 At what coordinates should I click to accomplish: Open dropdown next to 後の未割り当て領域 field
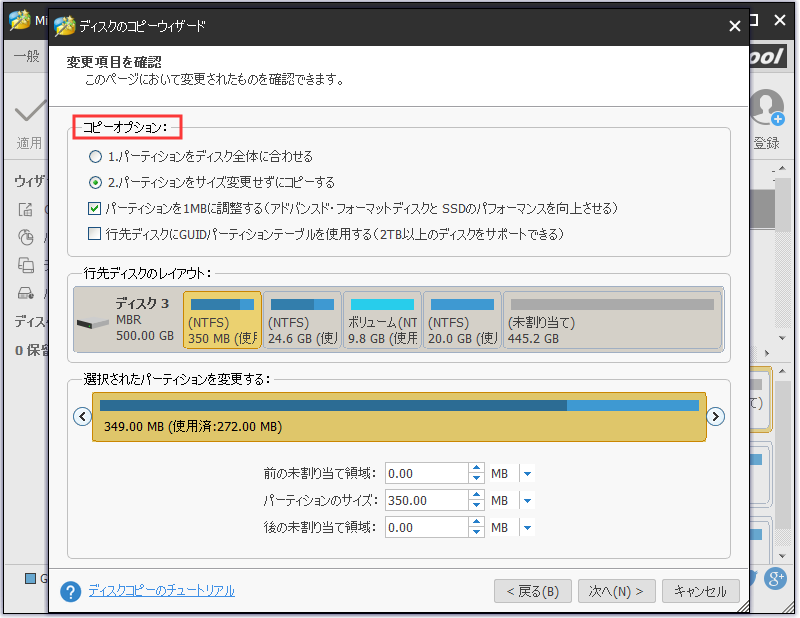(526, 527)
